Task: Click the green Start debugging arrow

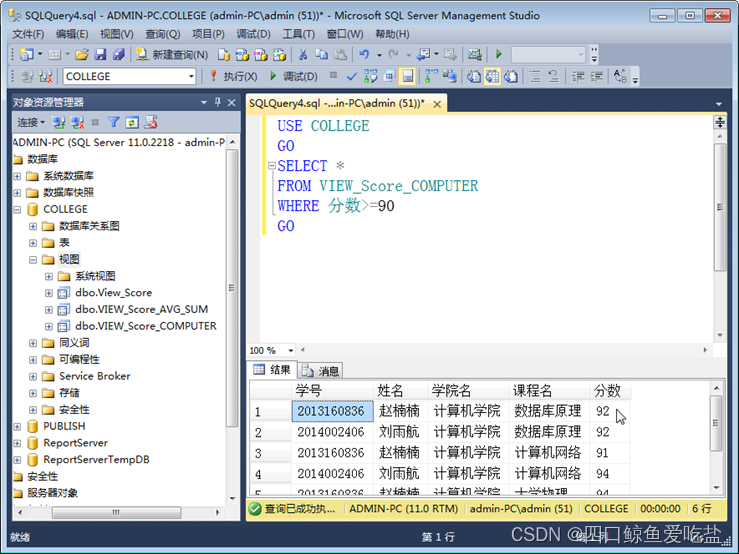Action: [499, 55]
